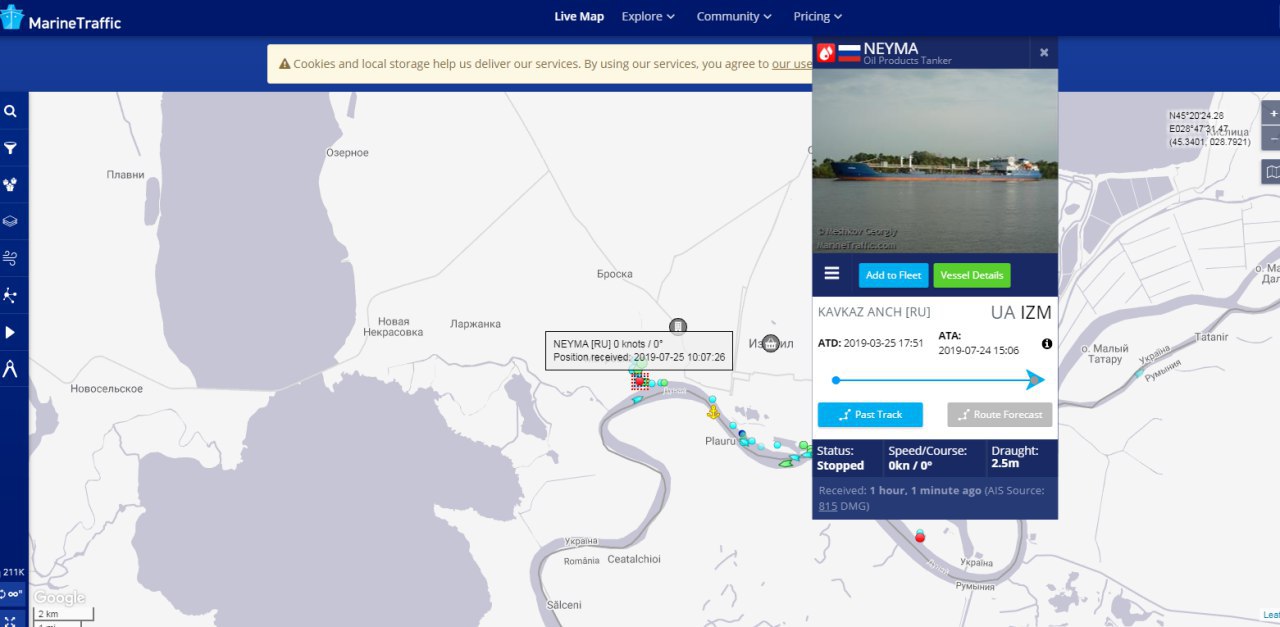Open the map type selector icon
The width and height of the screenshot is (1280, 627).
click(1272, 172)
